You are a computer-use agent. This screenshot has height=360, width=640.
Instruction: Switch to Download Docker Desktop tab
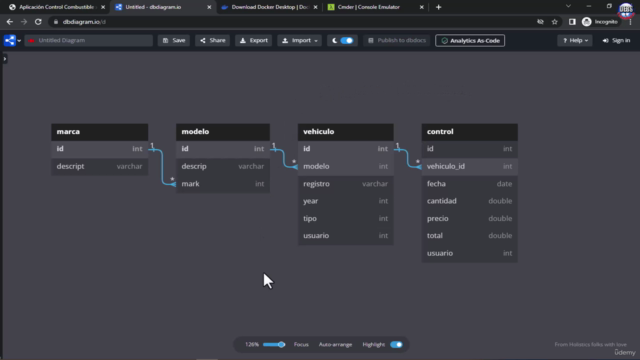click(x=269, y=7)
